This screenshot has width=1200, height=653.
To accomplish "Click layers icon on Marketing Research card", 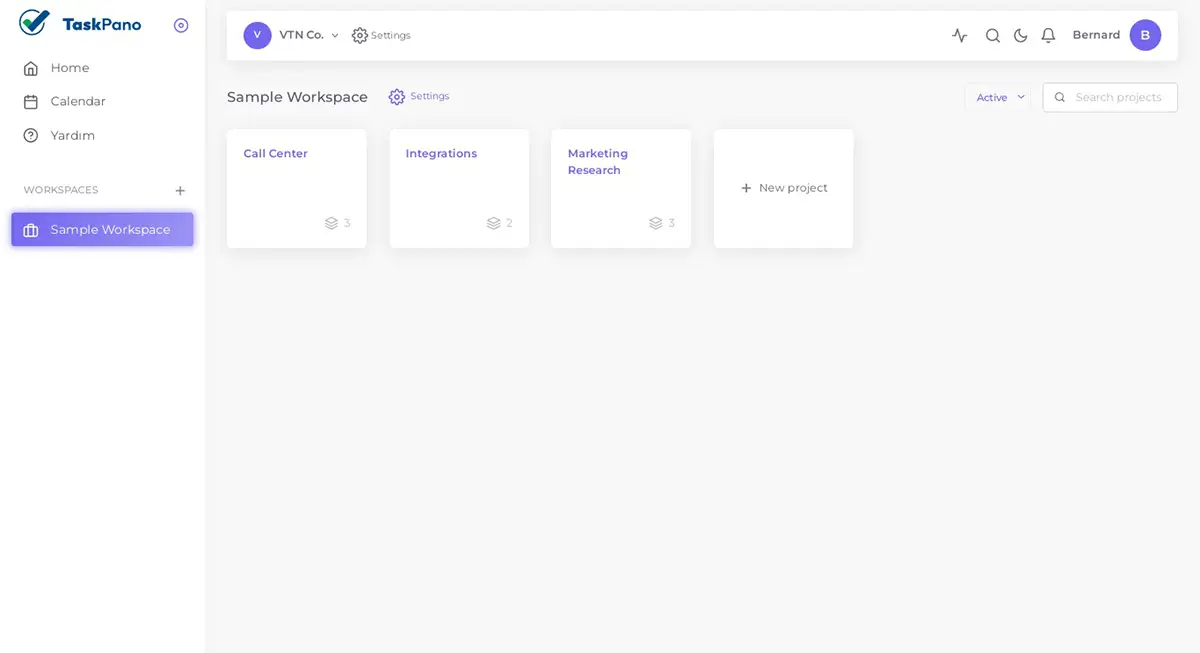I will tap(655, 223).
